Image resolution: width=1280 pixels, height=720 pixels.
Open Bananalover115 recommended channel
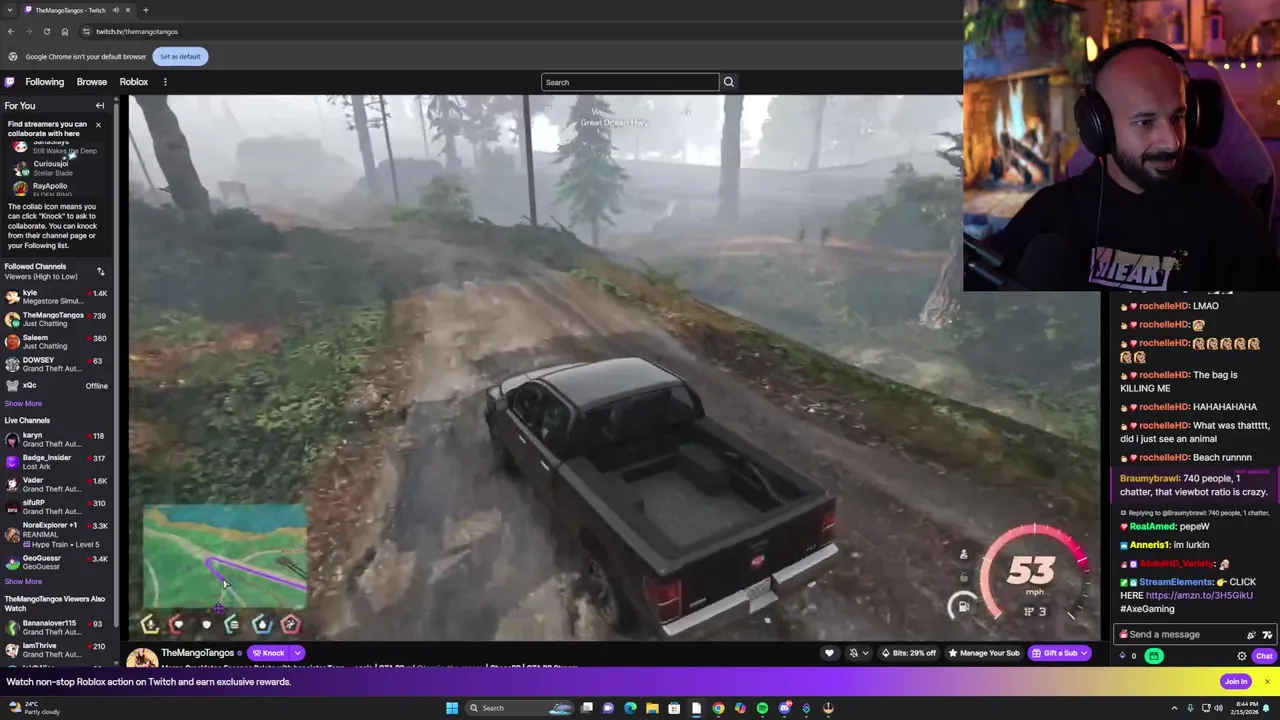[x=55, y=628]
